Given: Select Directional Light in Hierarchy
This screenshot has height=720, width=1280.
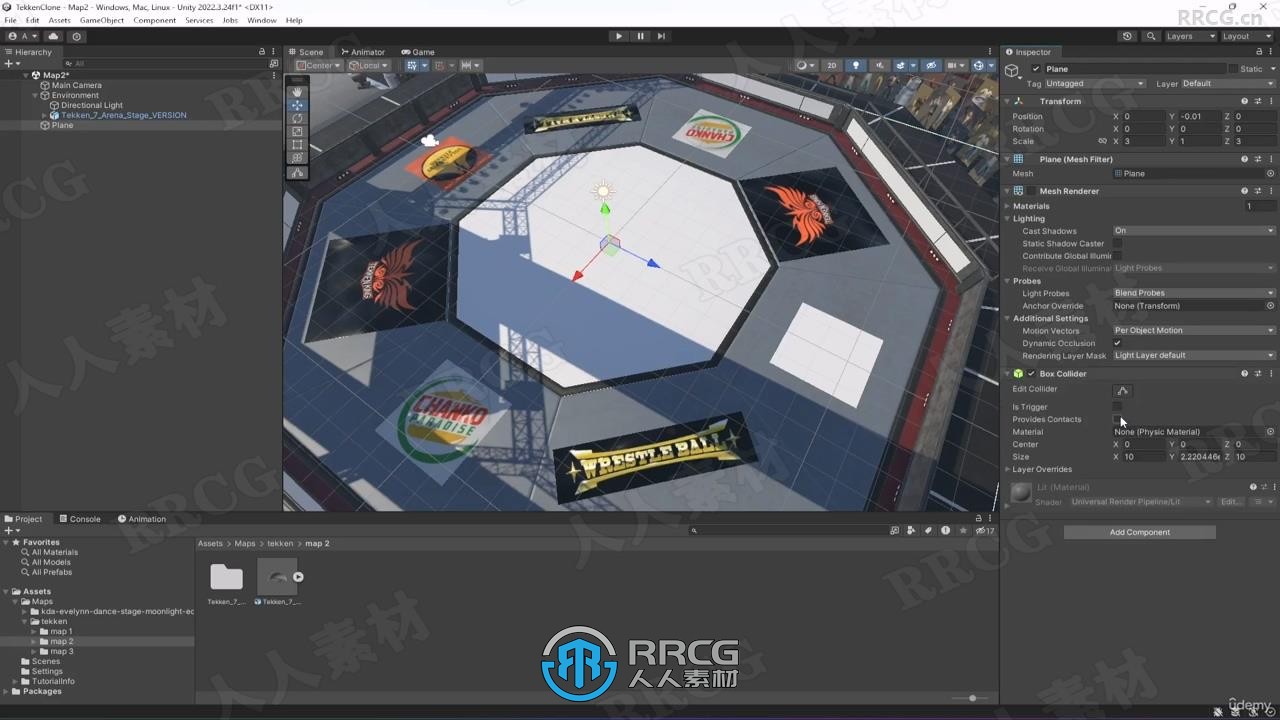Looking at the screenshot, I should [92, 105].
